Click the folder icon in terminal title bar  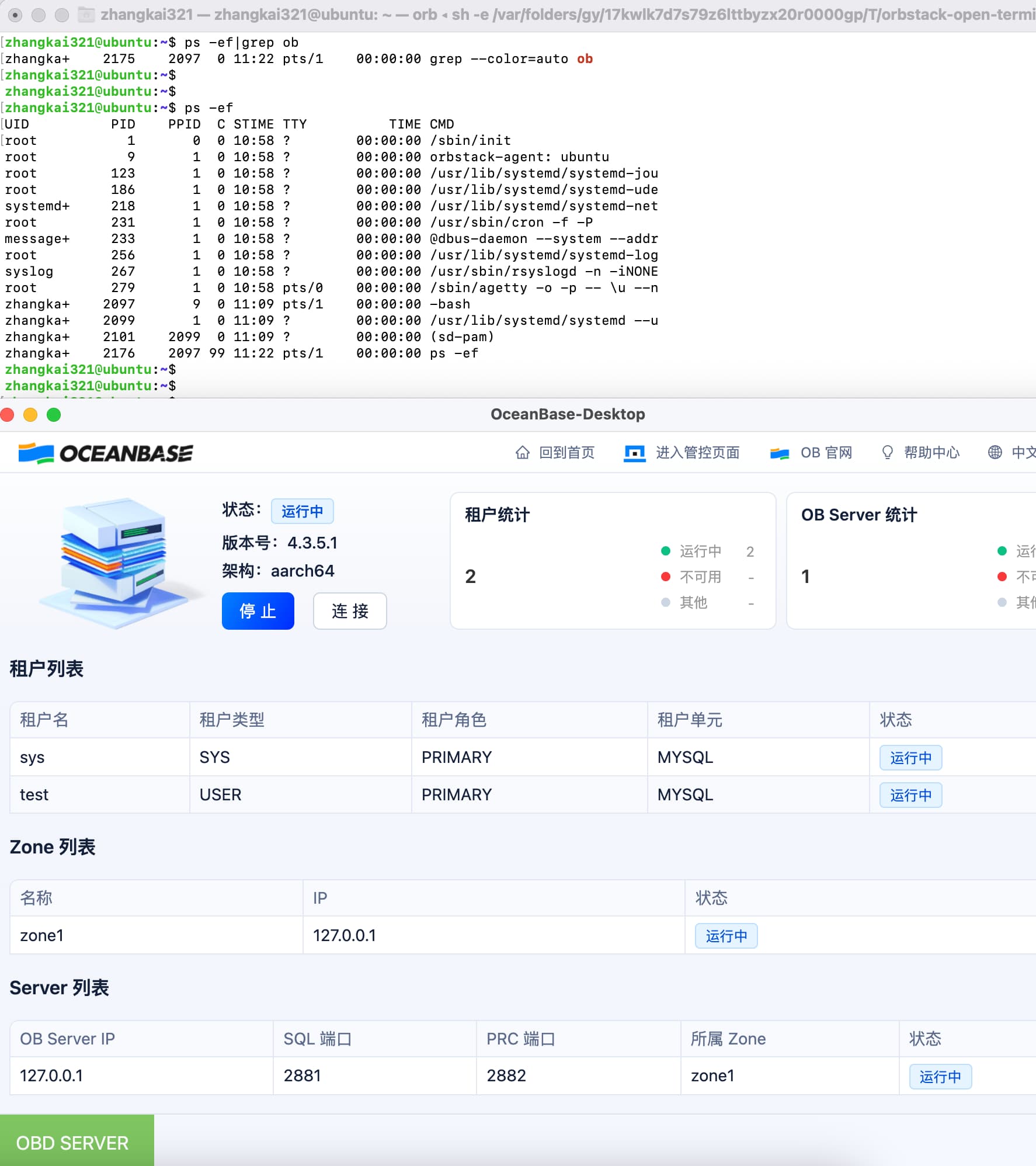[86, 14]
